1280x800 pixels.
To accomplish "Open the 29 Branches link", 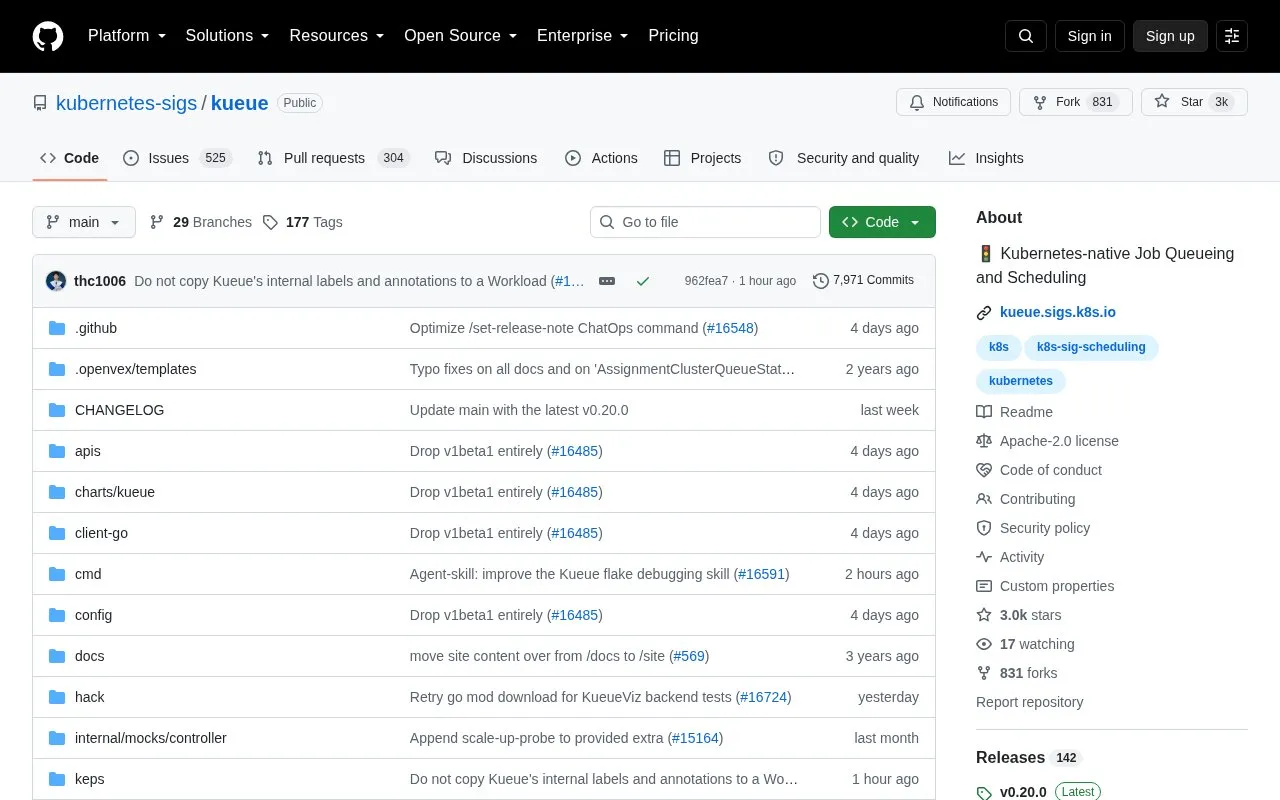I will 200,222.
